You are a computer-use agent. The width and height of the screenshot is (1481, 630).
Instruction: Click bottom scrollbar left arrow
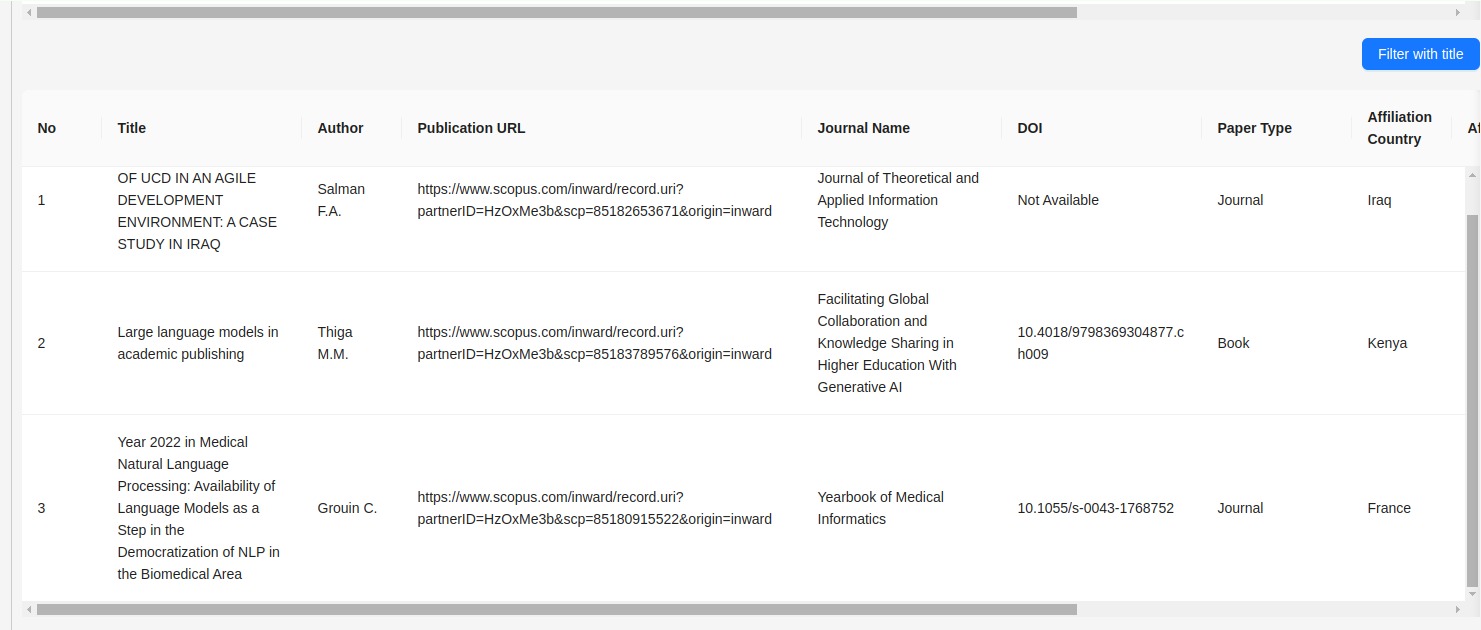coord(28,609)
